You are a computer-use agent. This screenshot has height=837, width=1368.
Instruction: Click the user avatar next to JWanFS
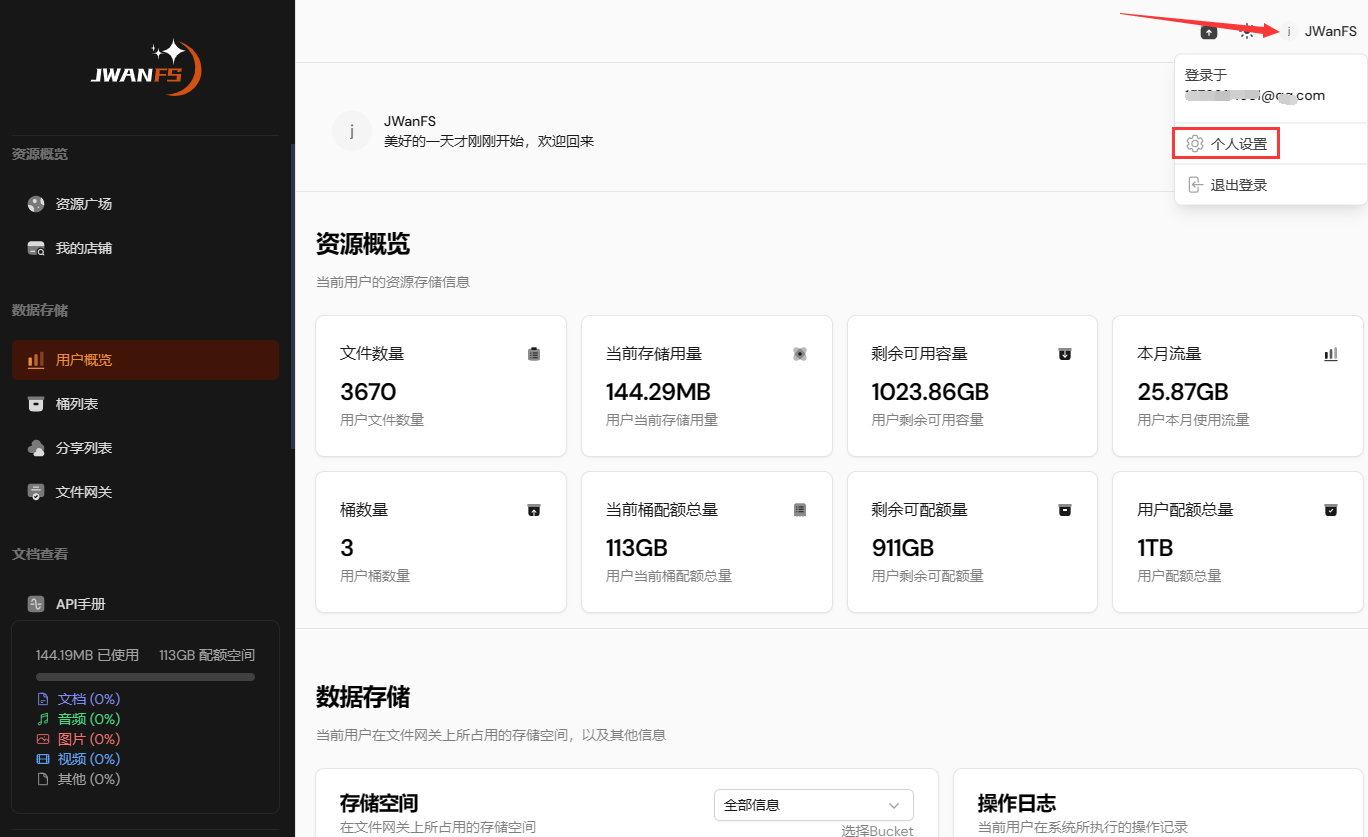(1288, 32)
